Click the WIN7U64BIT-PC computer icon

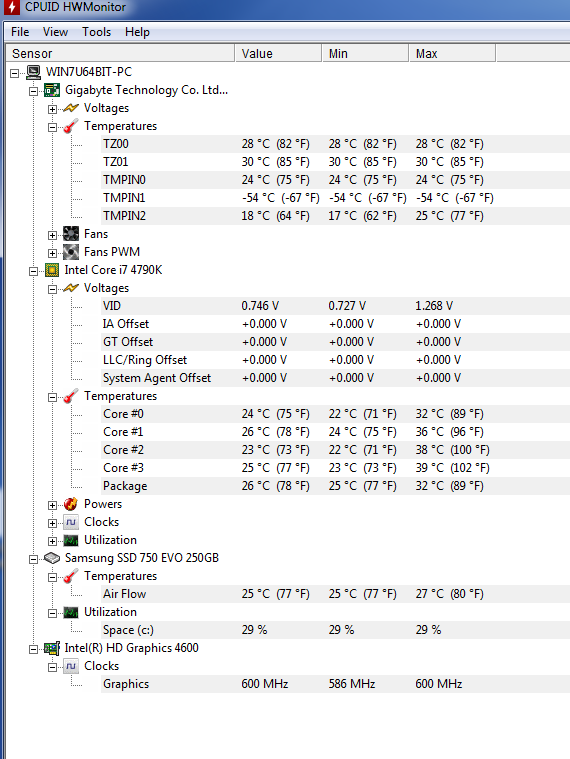point(33,73)
